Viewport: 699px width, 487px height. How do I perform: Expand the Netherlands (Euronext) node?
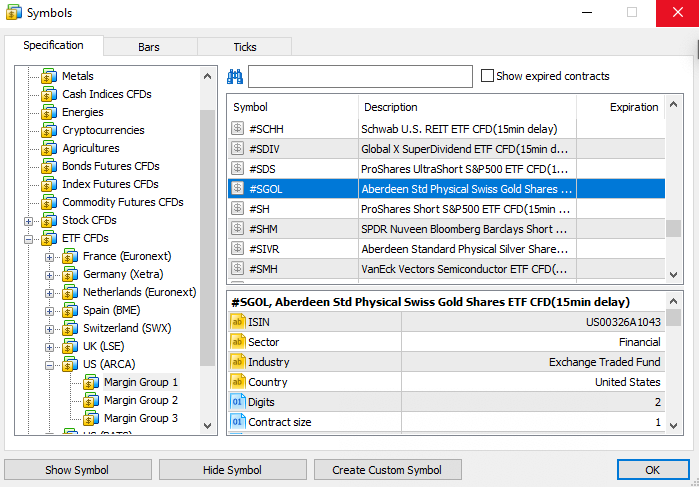pyautogui.click(x=49, y=293)
